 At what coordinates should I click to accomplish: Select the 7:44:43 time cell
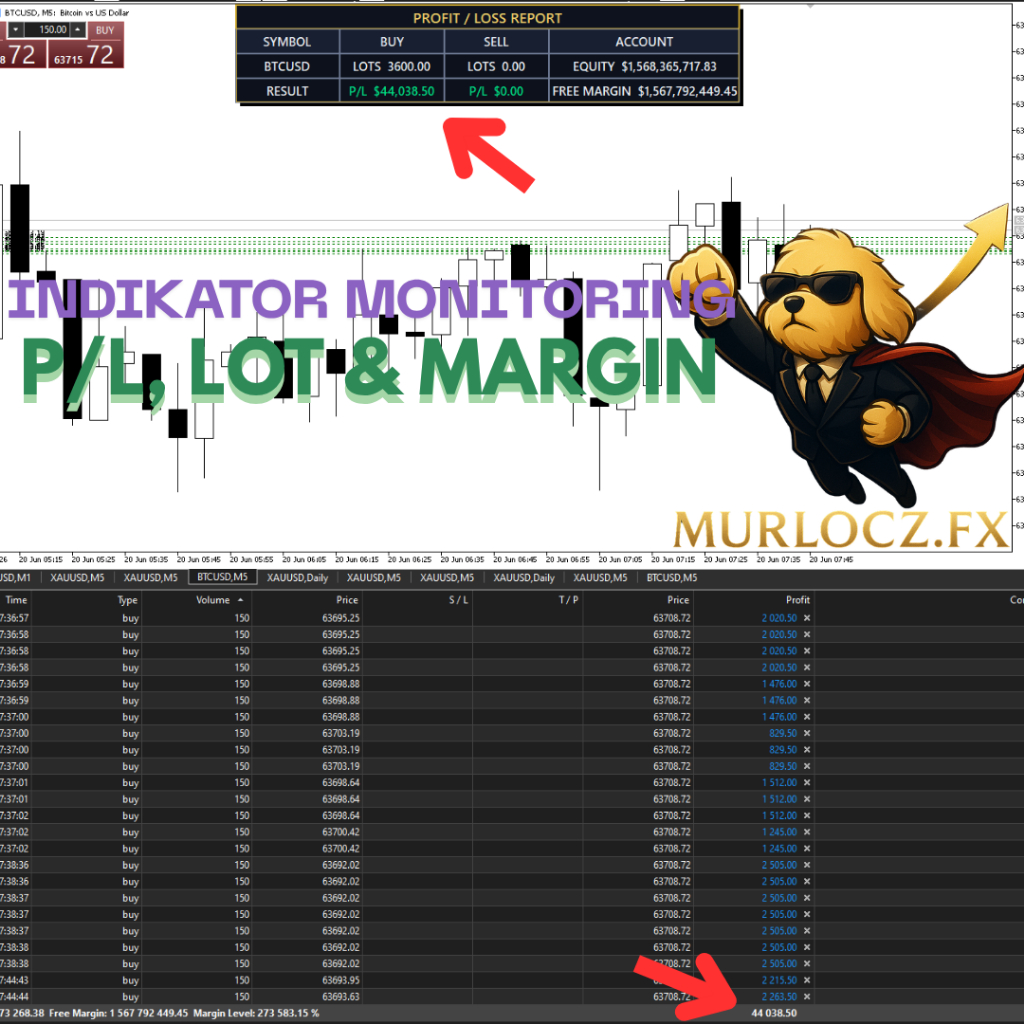coord(14,980)
